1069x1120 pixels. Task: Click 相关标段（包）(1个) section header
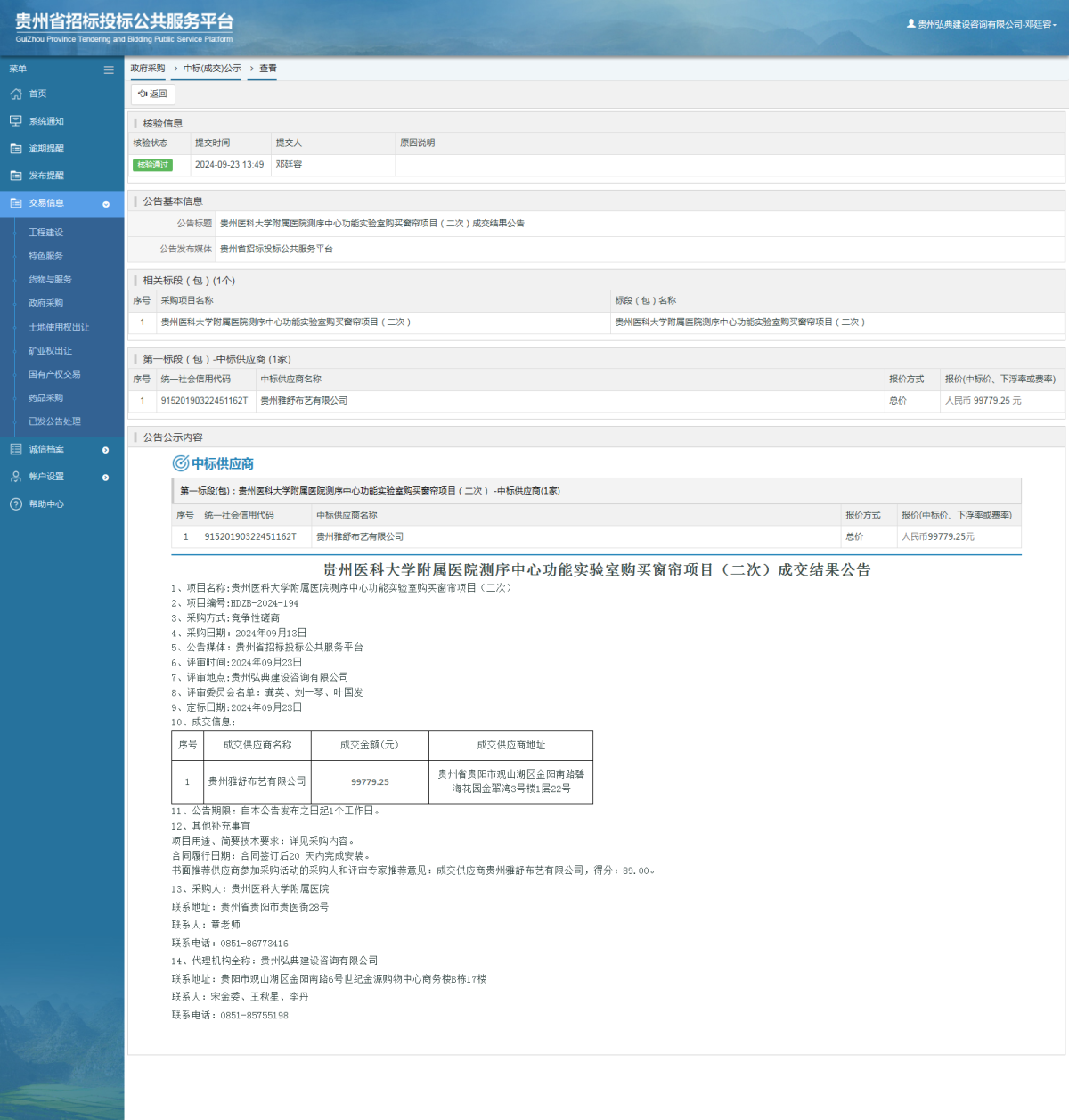coord(189,281)
